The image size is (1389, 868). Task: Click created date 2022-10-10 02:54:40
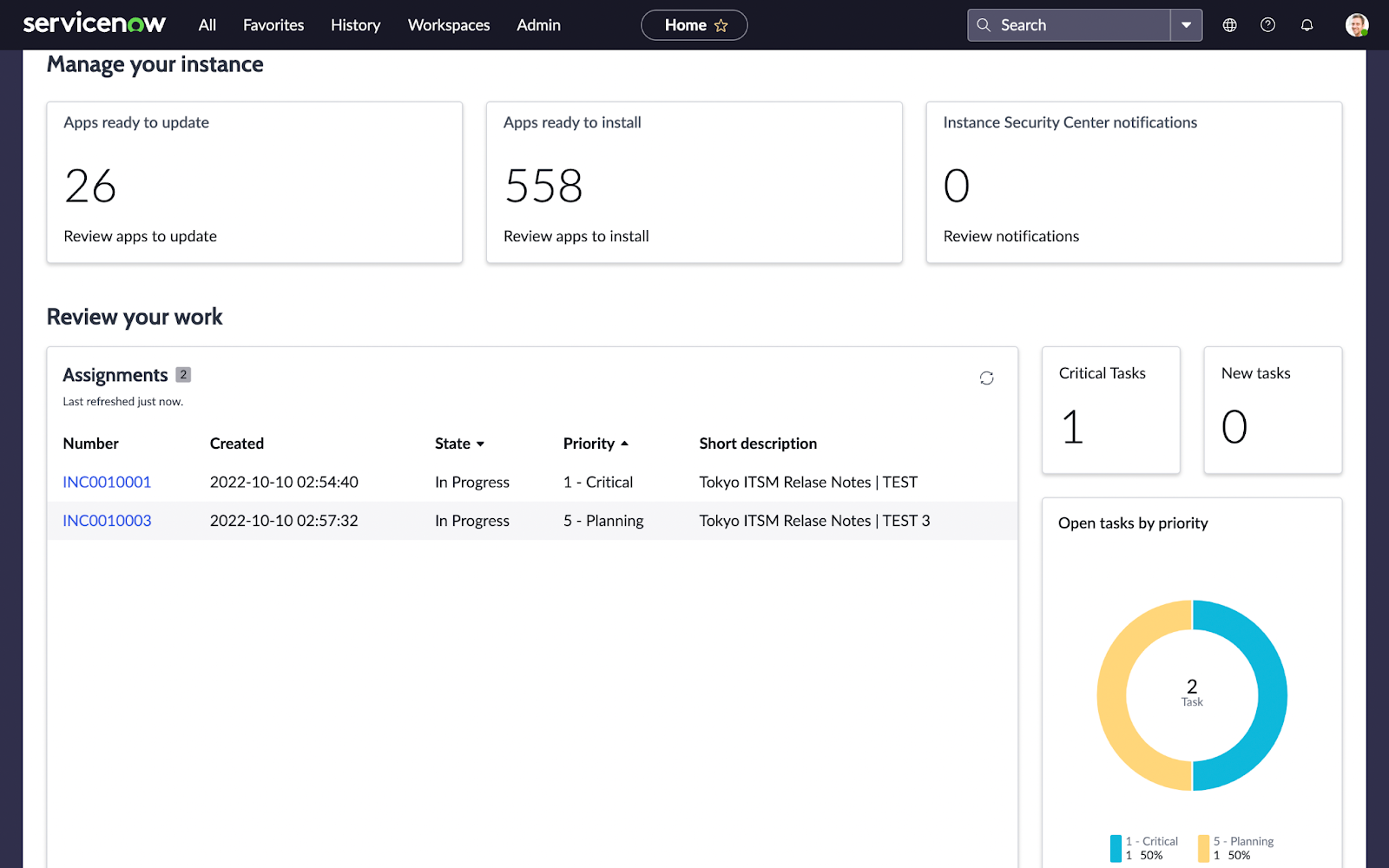tap(284, 482)
